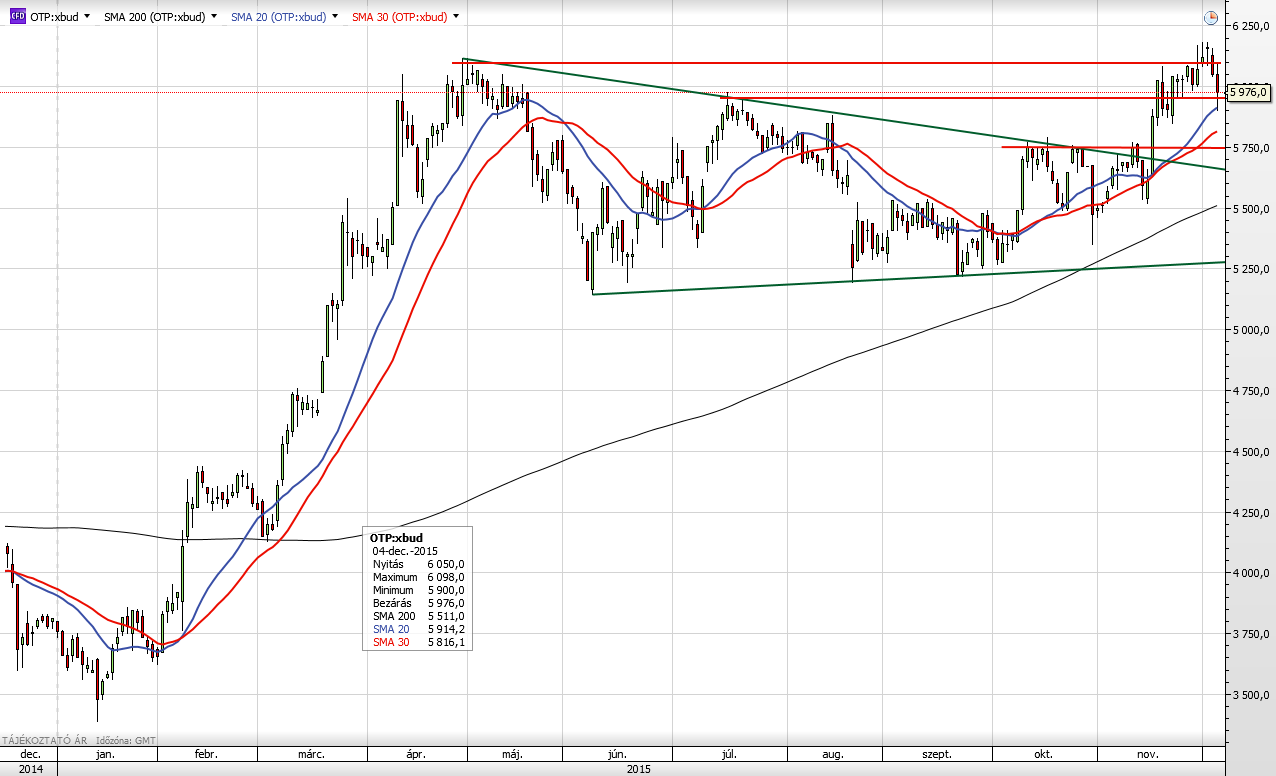Viewport: 1276px width, 776px height.
Task: Click the 'jún.' month label on the time axis
Action: (x=617, y=754)
